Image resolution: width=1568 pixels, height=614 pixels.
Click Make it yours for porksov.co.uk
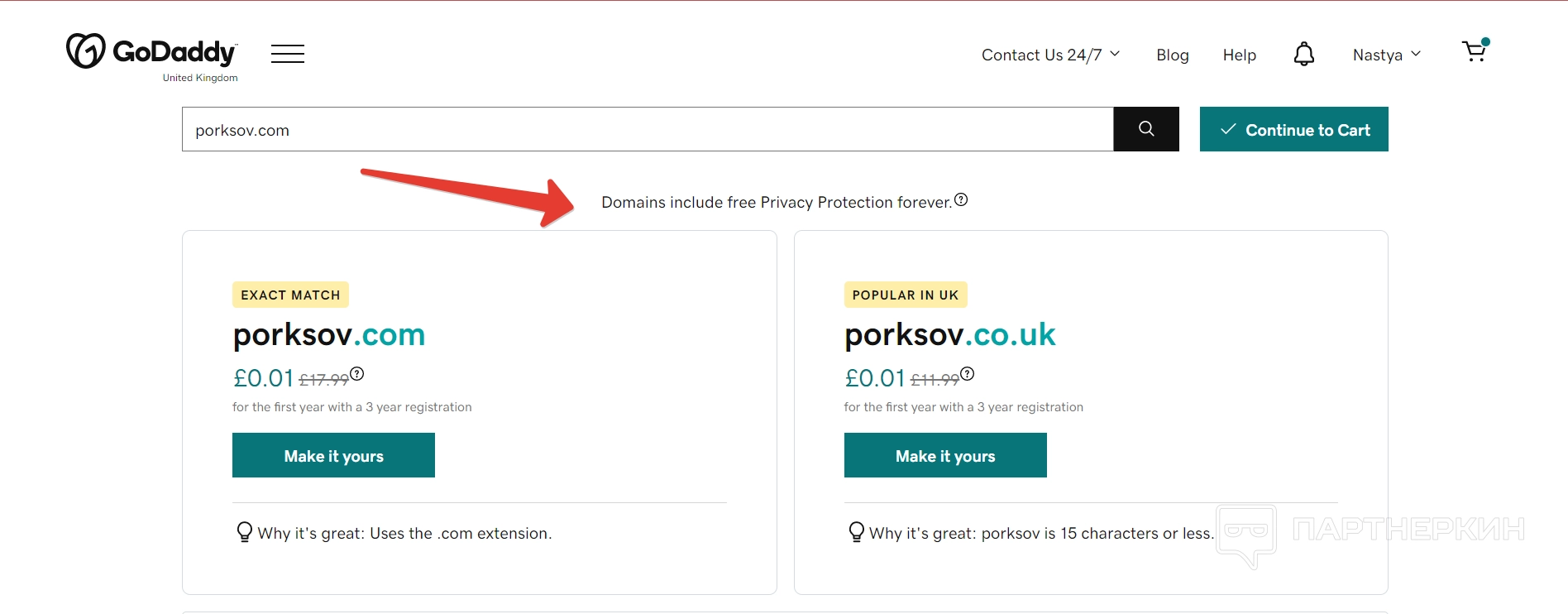pyautogui.click(x=945, y=455)
